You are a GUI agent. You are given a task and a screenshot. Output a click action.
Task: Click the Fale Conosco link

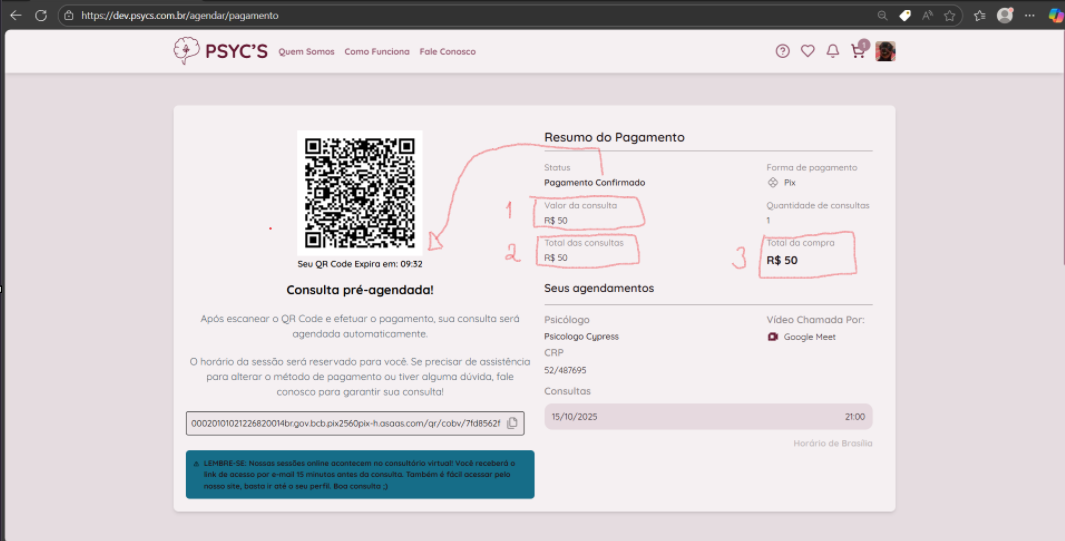(447, 52)
